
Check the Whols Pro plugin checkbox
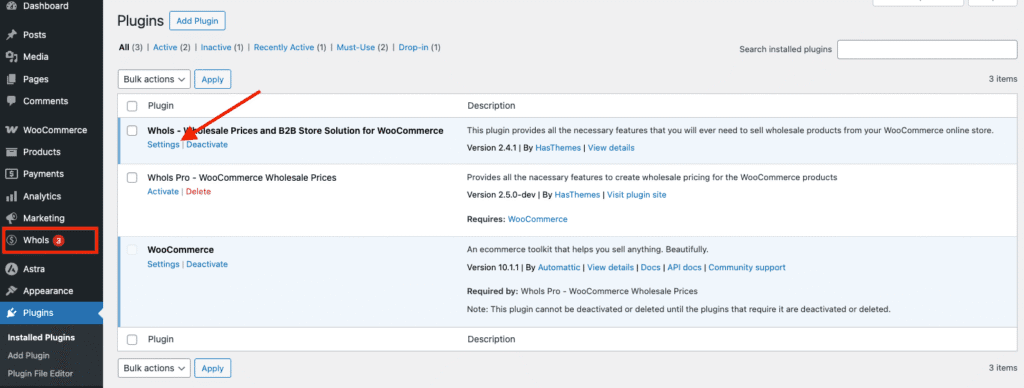[132, 178]
